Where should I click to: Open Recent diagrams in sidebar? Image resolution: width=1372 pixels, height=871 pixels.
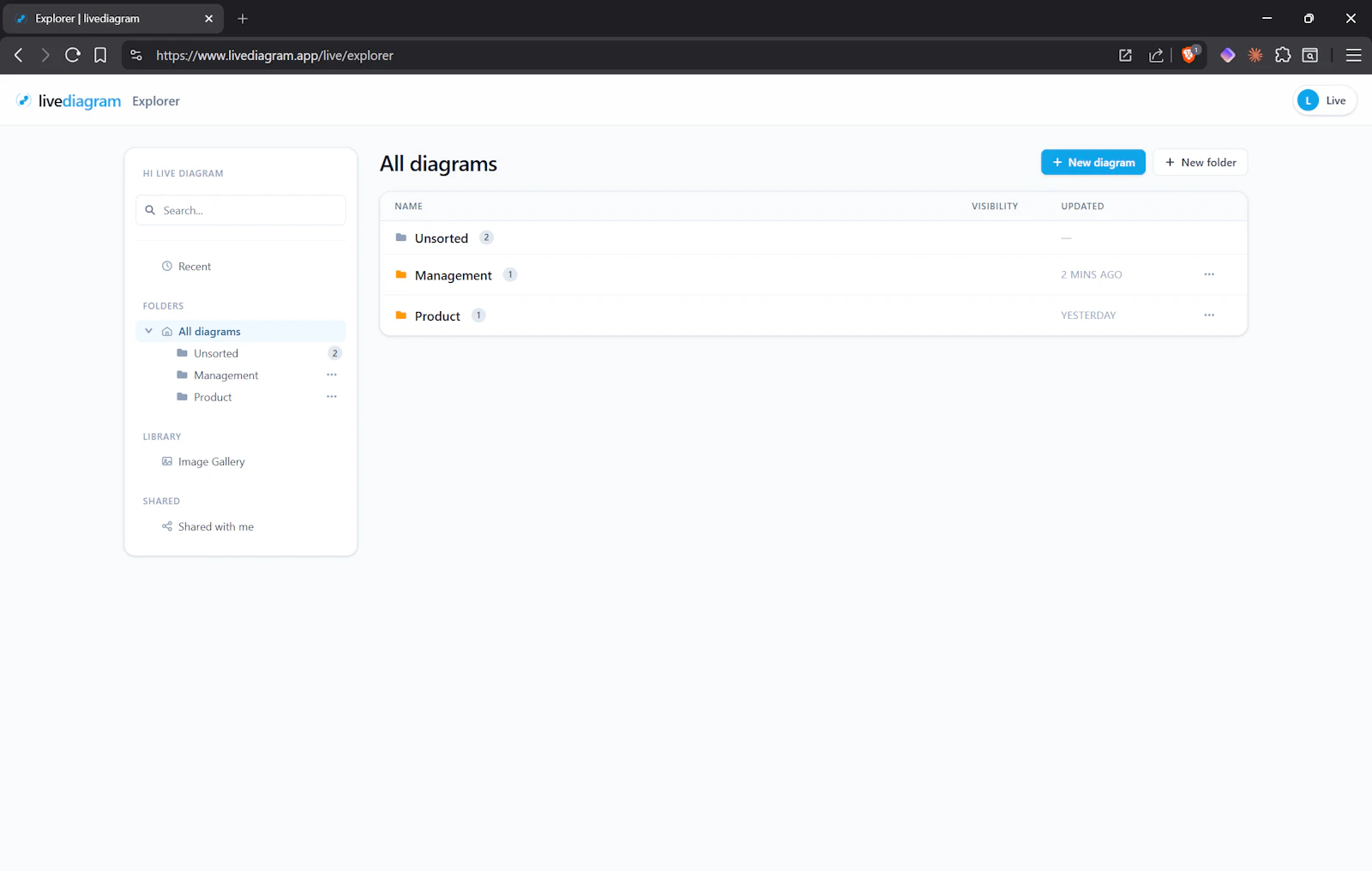(x=195, y=267)
